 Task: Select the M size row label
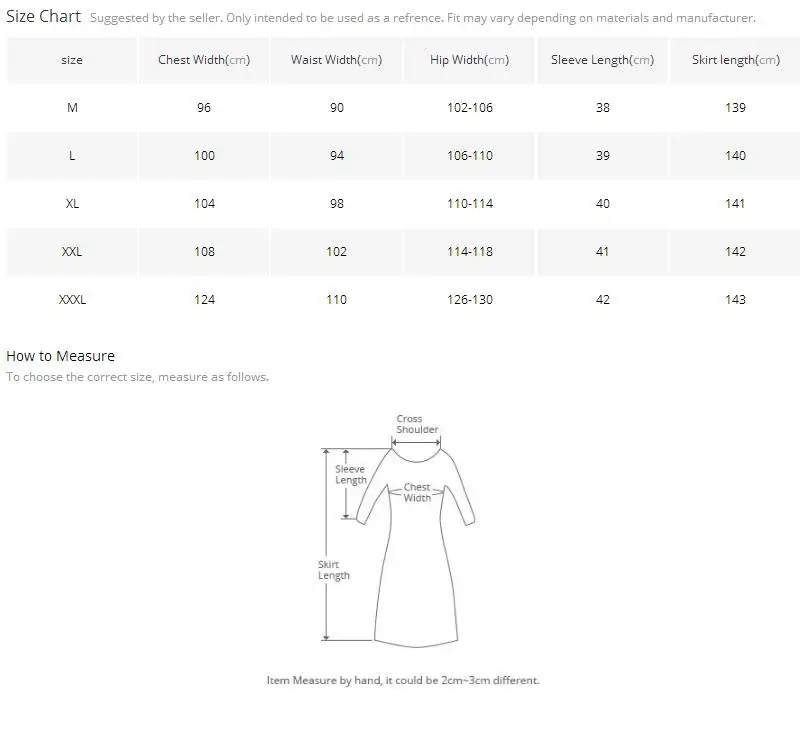click(x=72, y=108)
